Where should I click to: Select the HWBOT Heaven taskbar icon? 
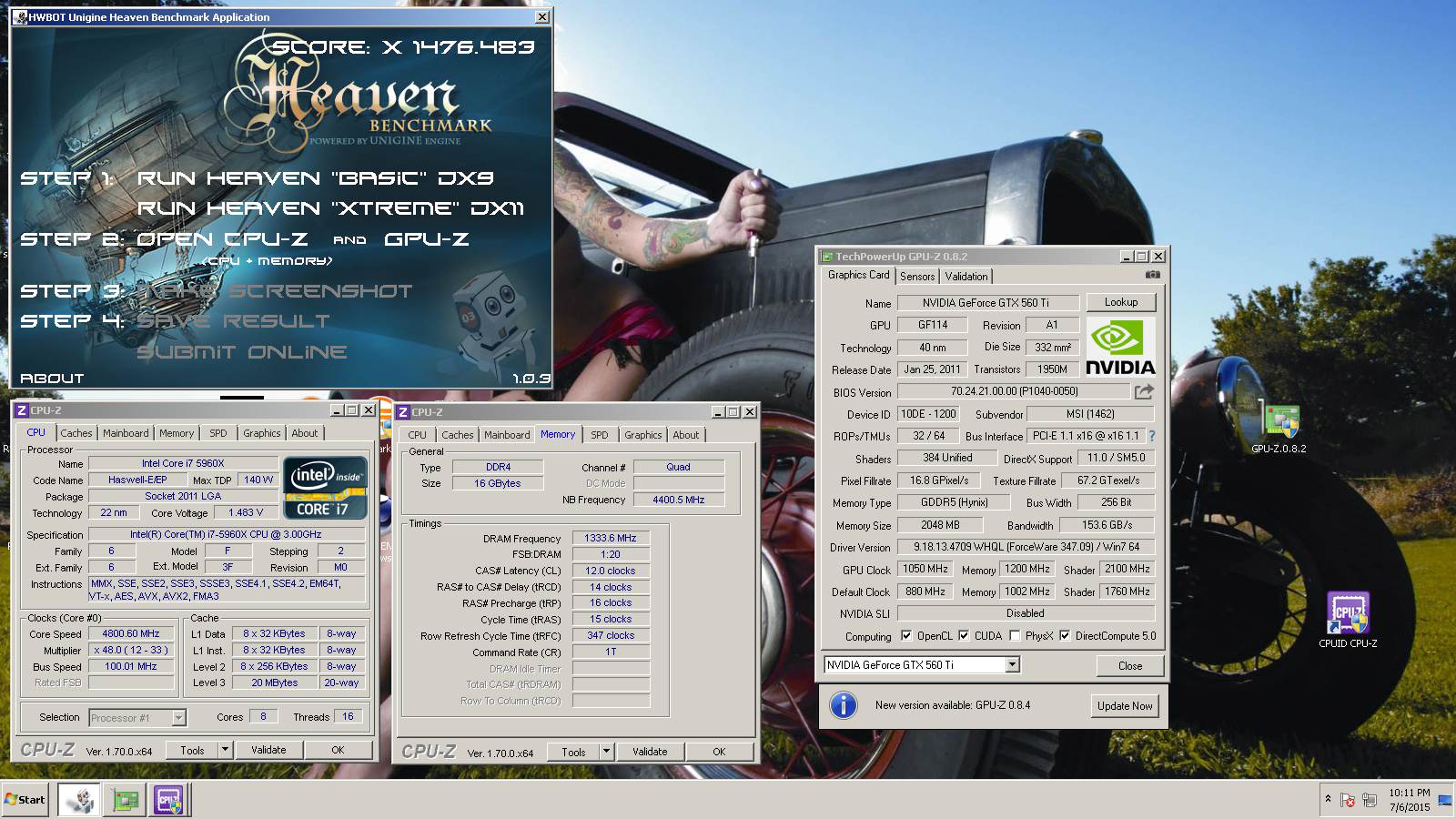tap(78, 800)
